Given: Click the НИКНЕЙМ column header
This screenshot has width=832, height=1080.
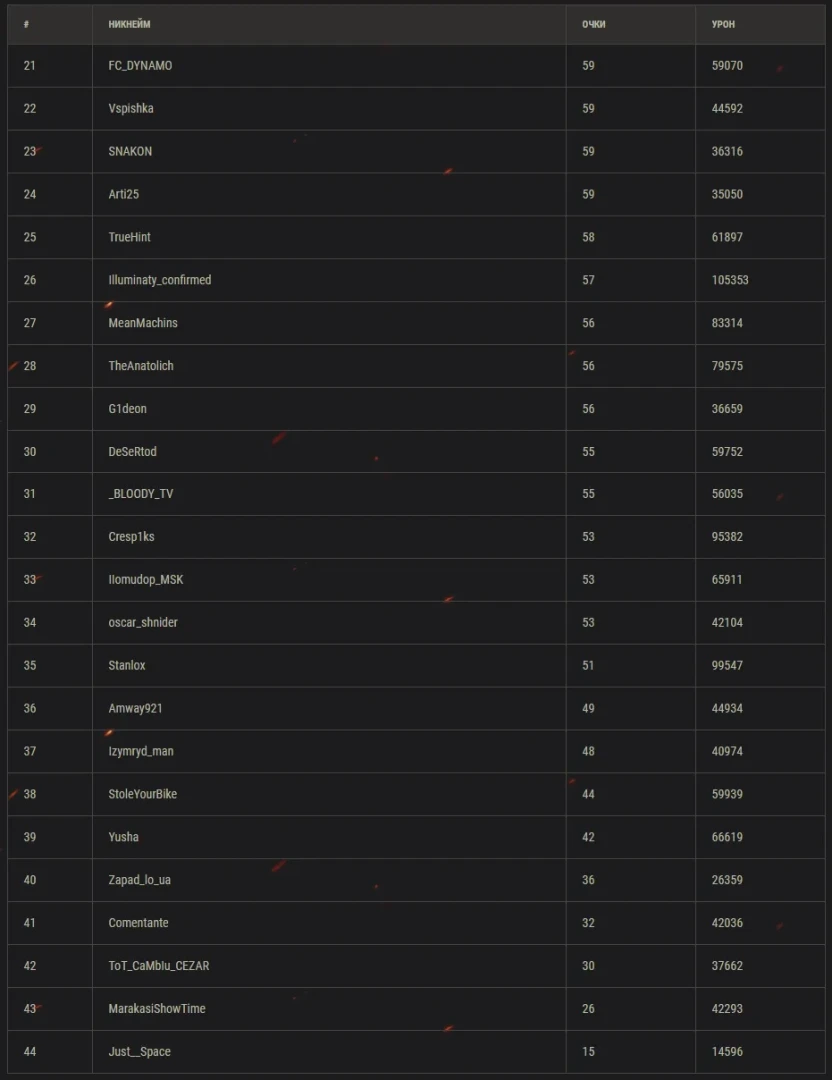Looking at the screenshot, I should pyautogui.click(x=129, y=24).
